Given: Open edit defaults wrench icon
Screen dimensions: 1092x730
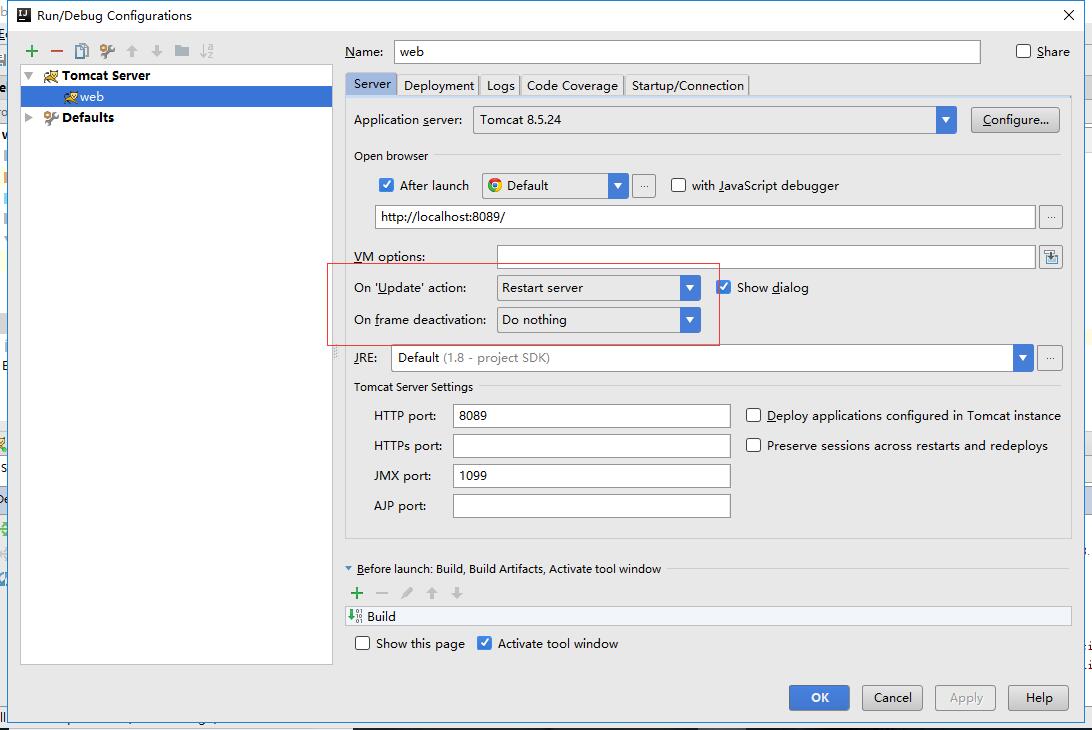Looking at the screenshot, I should [107, 51].
